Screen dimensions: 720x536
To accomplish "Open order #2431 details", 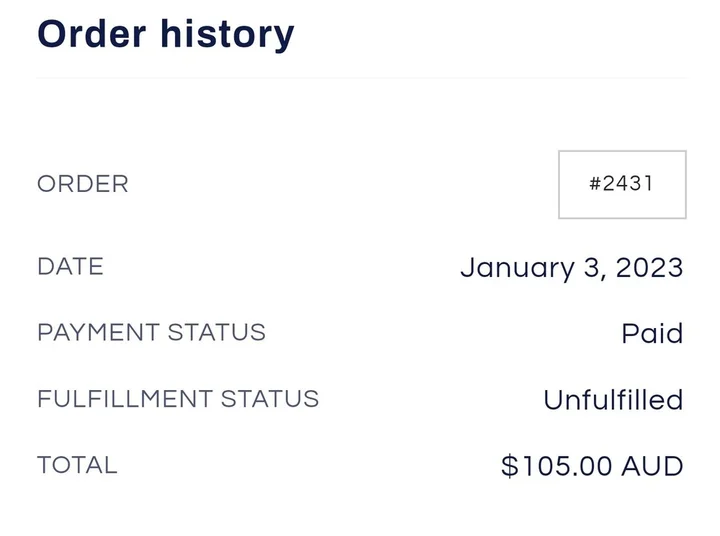I will [622, 184].
